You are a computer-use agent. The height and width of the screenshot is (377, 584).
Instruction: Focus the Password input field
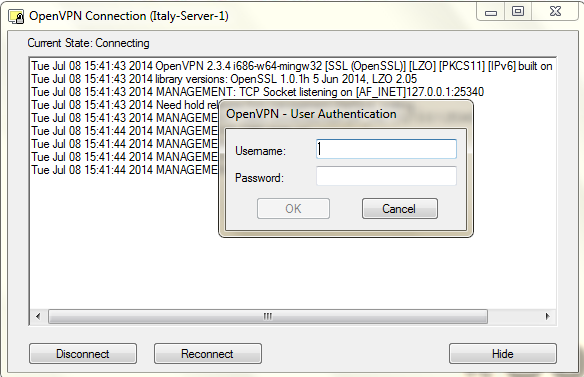pos(386,176)
